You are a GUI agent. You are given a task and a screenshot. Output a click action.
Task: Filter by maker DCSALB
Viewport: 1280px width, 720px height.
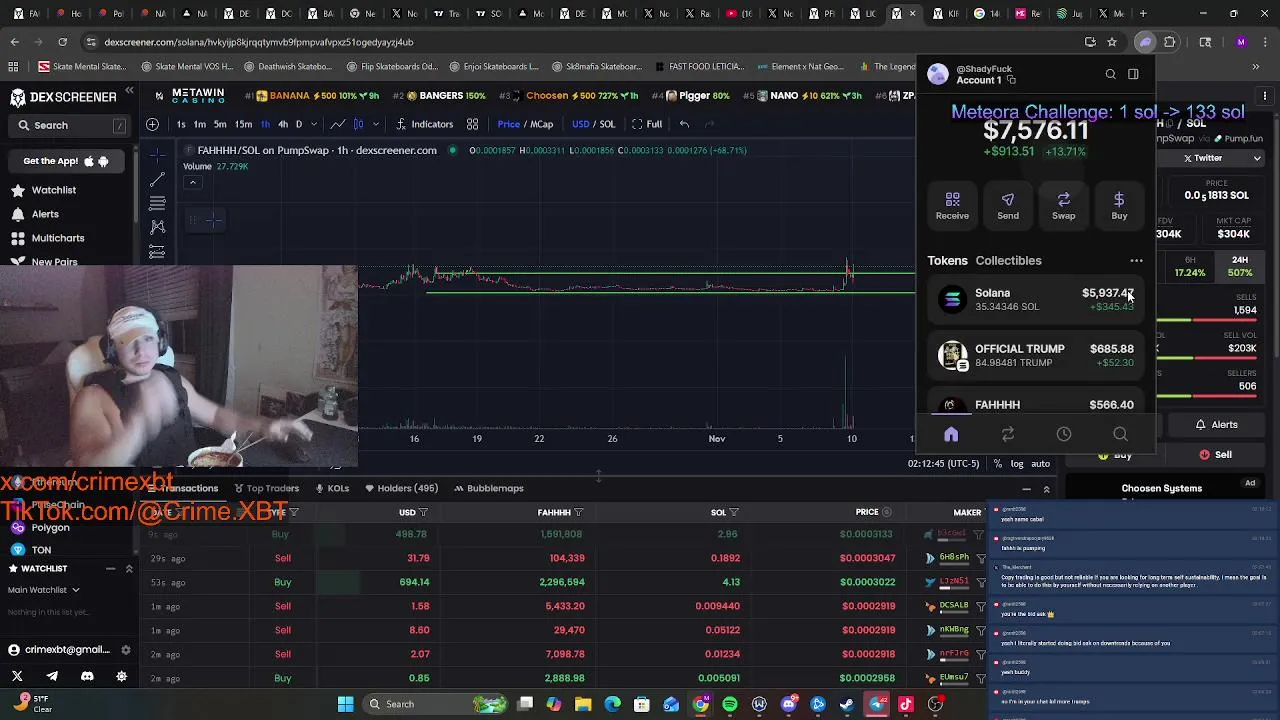point(981,606)
